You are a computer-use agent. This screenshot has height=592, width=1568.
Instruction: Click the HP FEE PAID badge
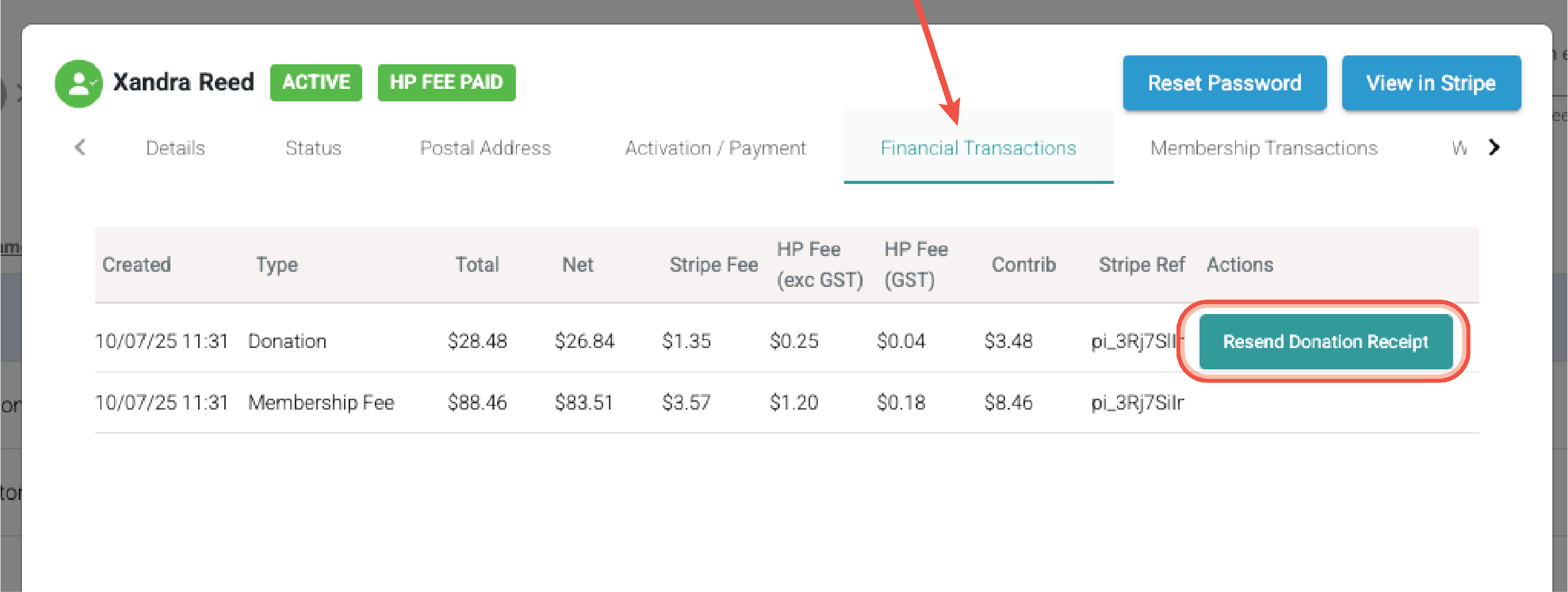(446, 82)
